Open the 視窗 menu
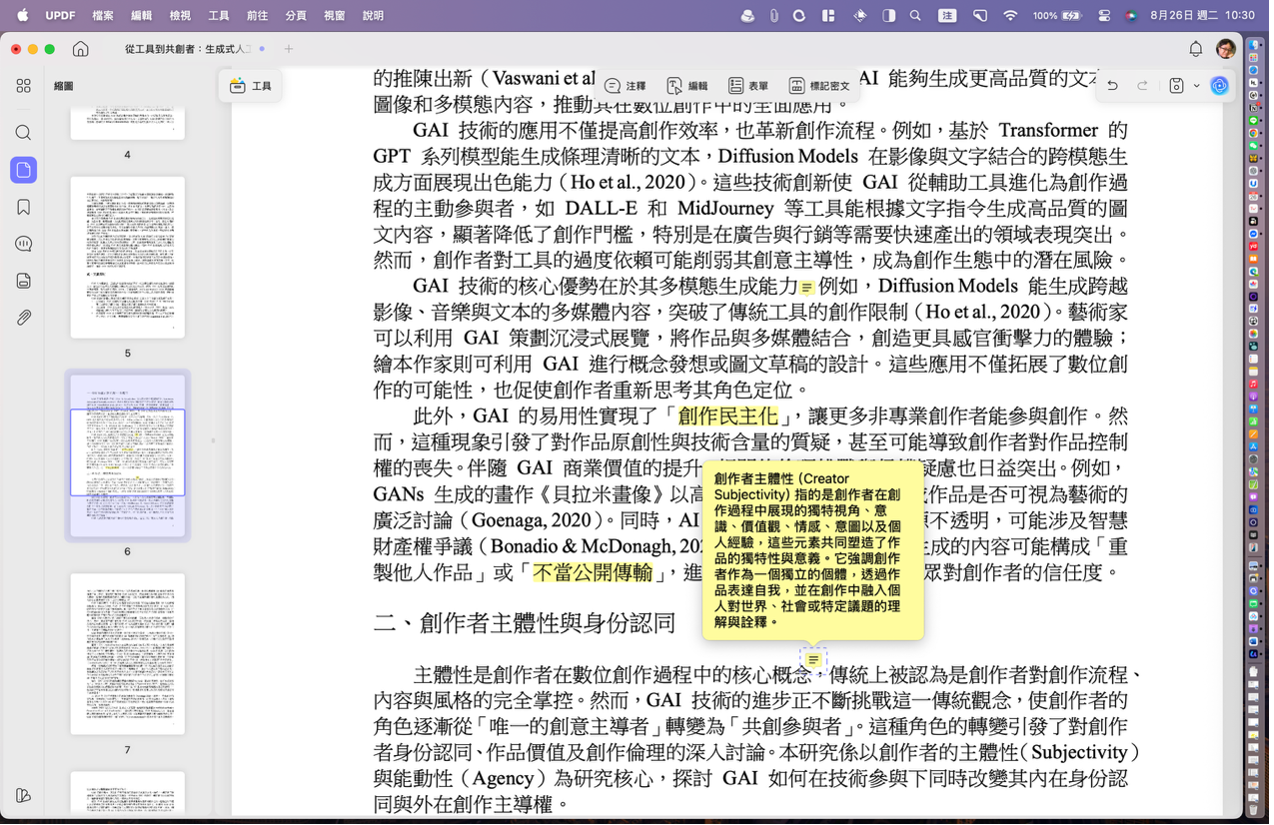 (x=335, y=16)
